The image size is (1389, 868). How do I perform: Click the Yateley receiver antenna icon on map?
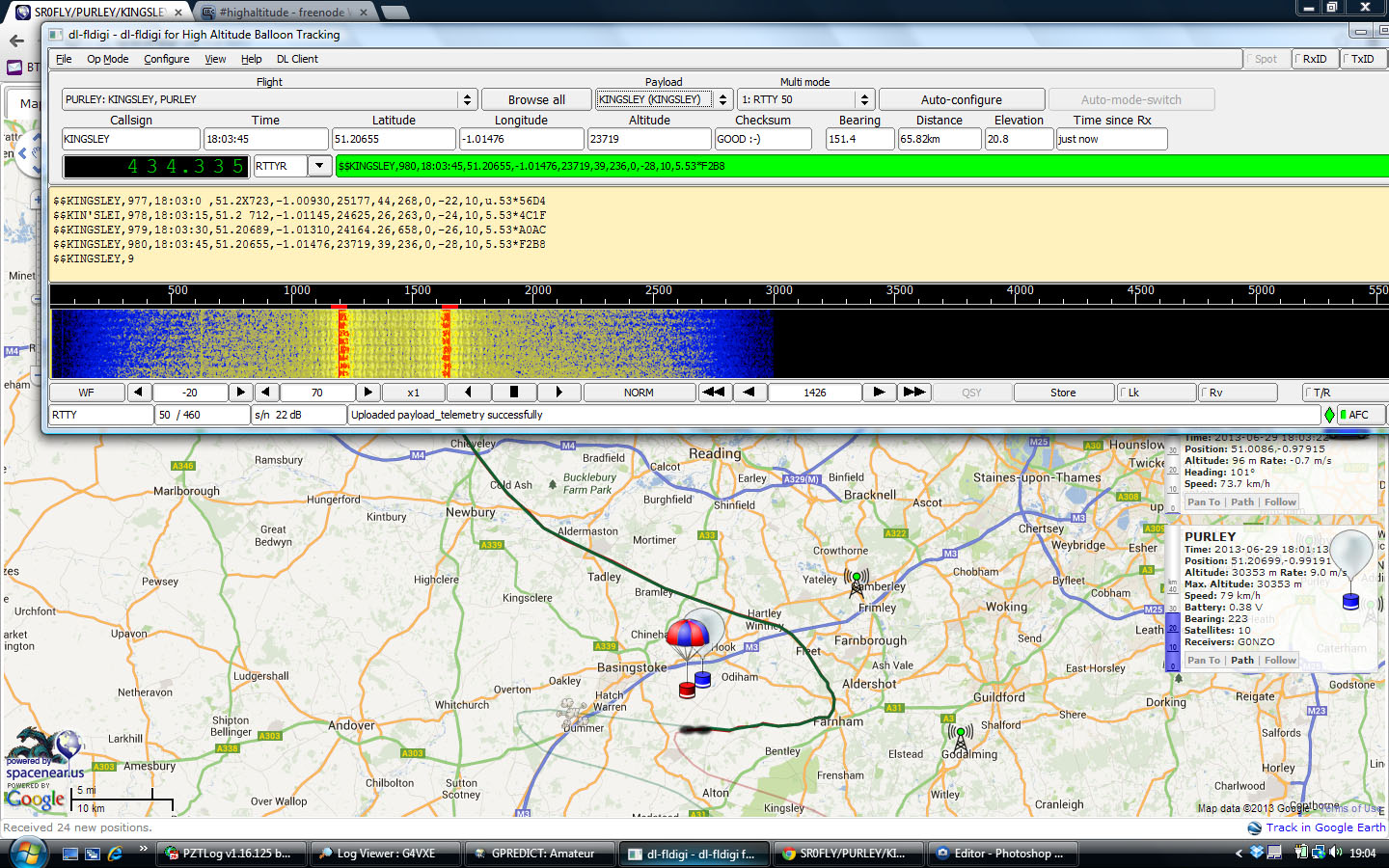[856, 583]
